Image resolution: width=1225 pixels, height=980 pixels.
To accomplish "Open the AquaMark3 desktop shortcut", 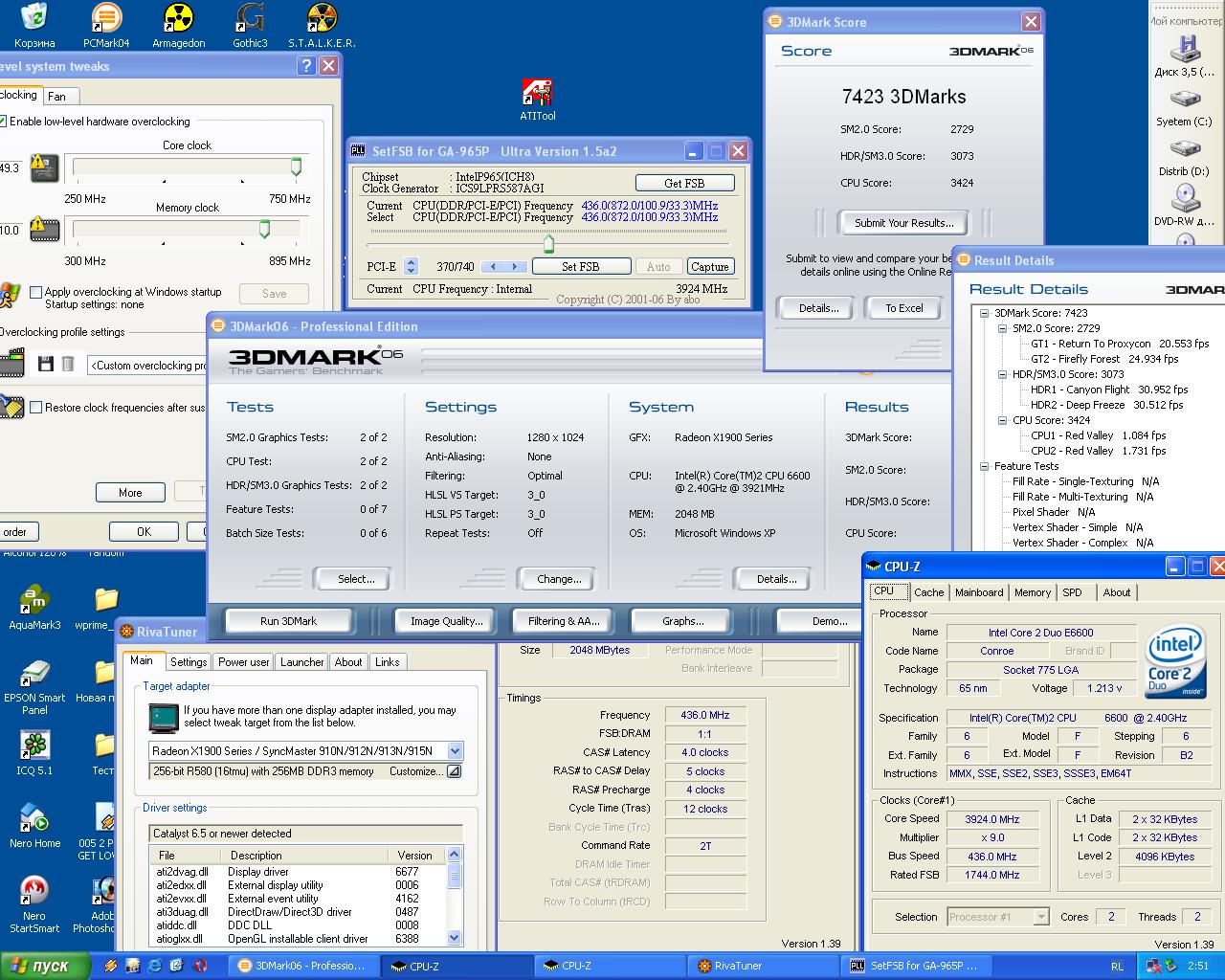I will pyautogui.click(x=34, y=608).
